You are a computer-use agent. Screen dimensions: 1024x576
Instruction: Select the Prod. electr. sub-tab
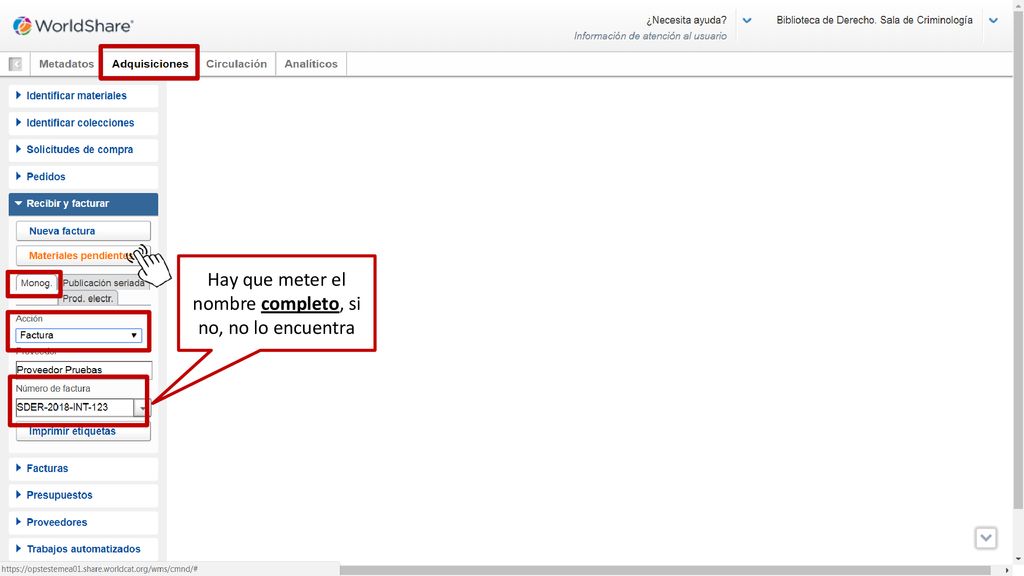click(x=88, y=298)
